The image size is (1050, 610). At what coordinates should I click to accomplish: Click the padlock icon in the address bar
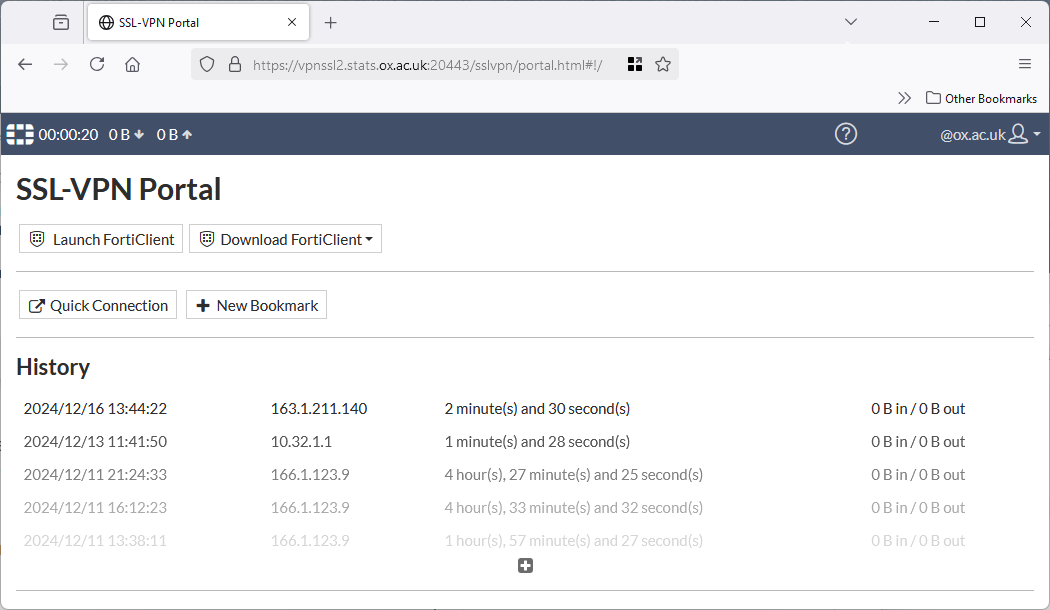click(234, 63)
